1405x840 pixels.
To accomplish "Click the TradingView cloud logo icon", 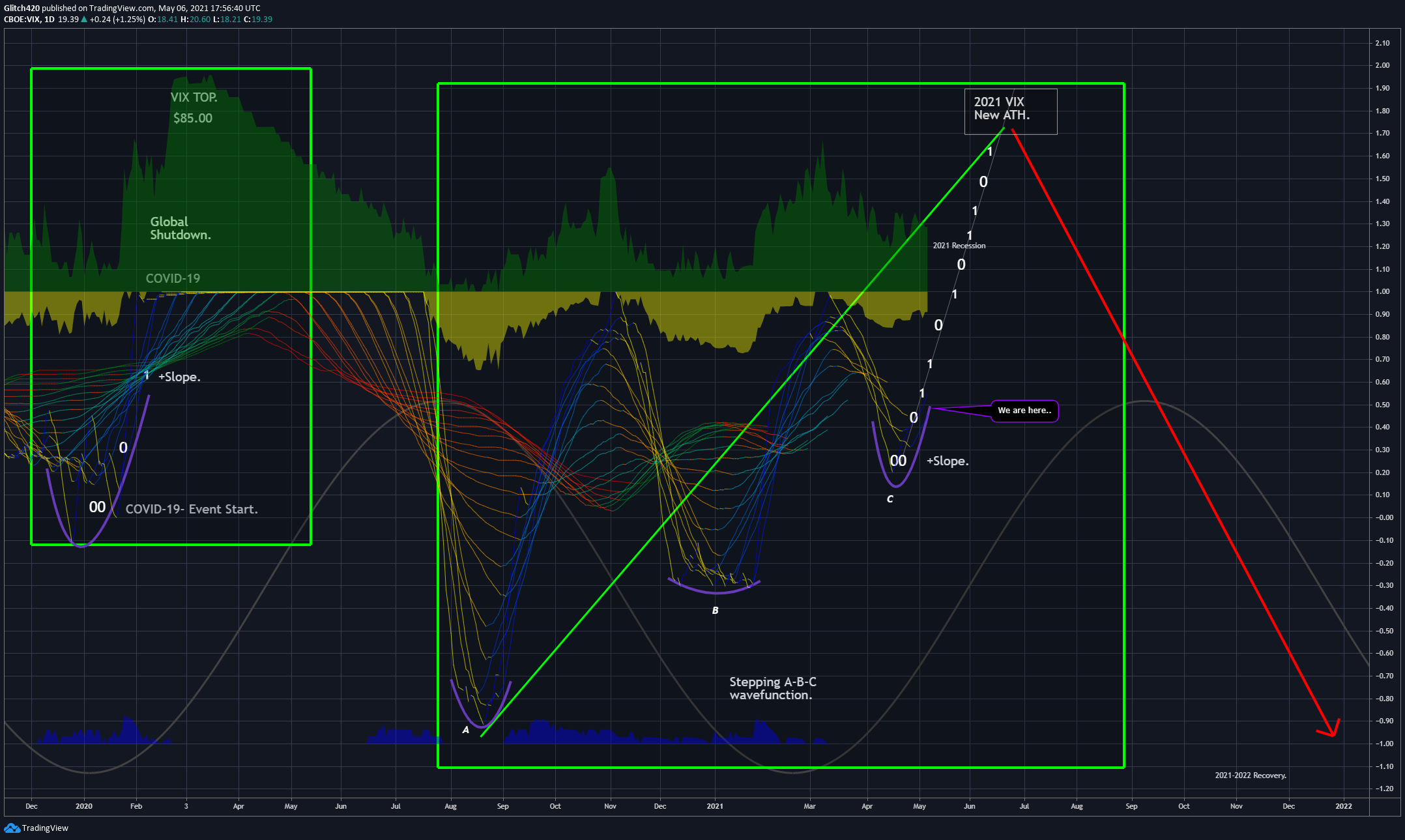I will tap(12, 828).
